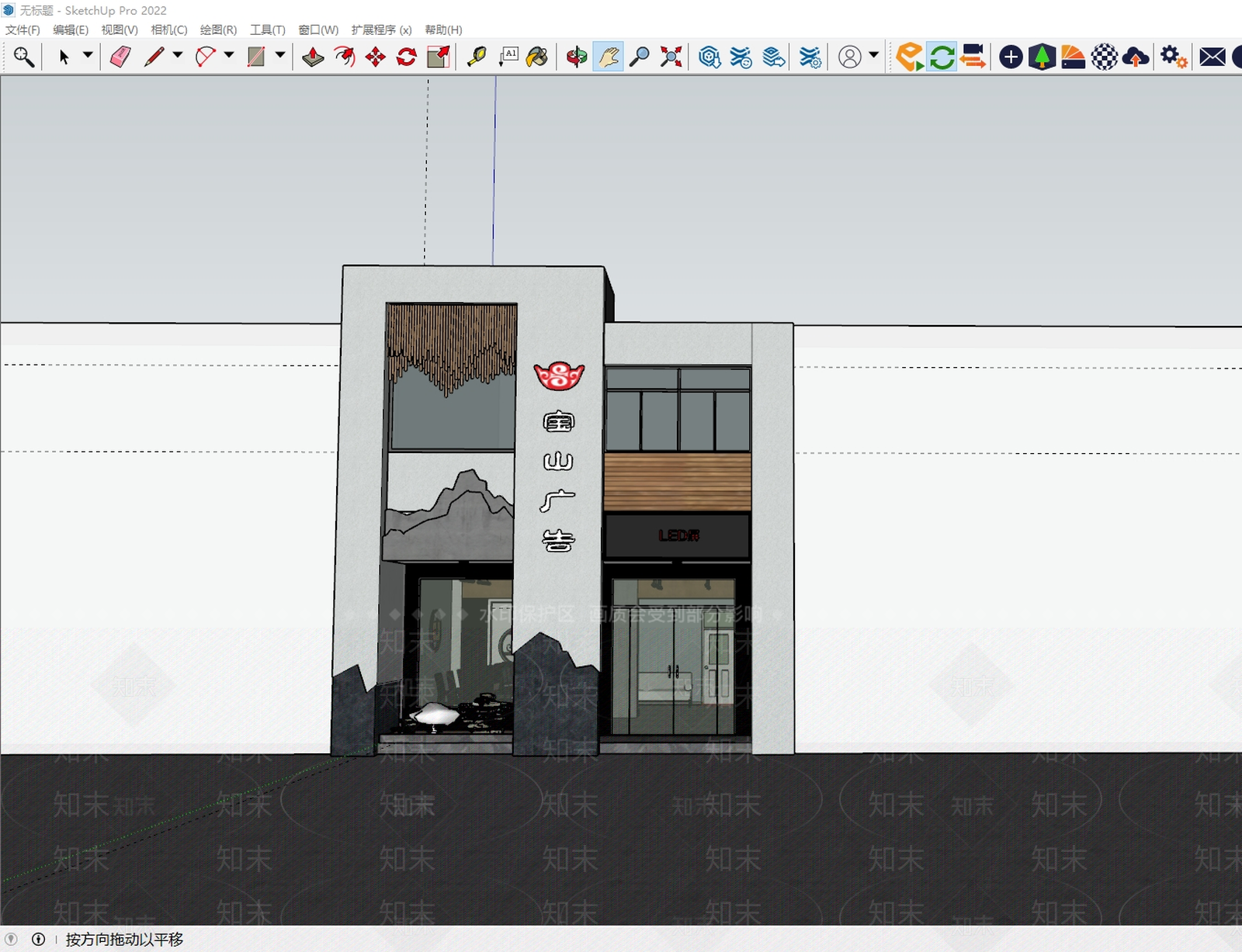This screenshot has height=952, width=1242.
Task: Start Enscape rendering icon
Action: click(910, 57)
